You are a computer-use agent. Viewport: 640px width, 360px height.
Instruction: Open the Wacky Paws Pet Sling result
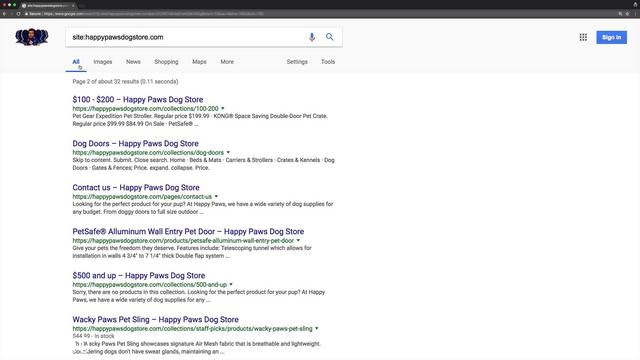[156, 320]
